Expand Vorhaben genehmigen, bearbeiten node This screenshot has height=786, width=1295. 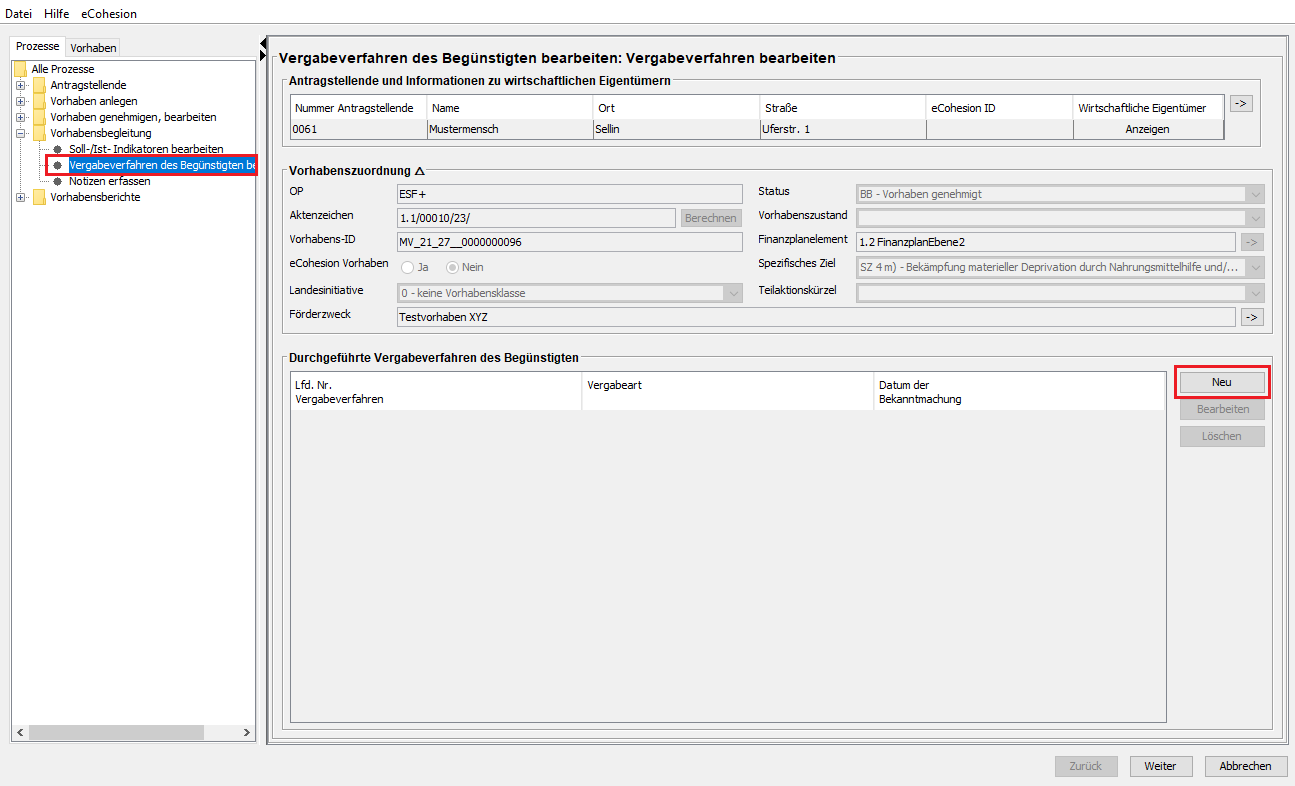click(20, 117)
